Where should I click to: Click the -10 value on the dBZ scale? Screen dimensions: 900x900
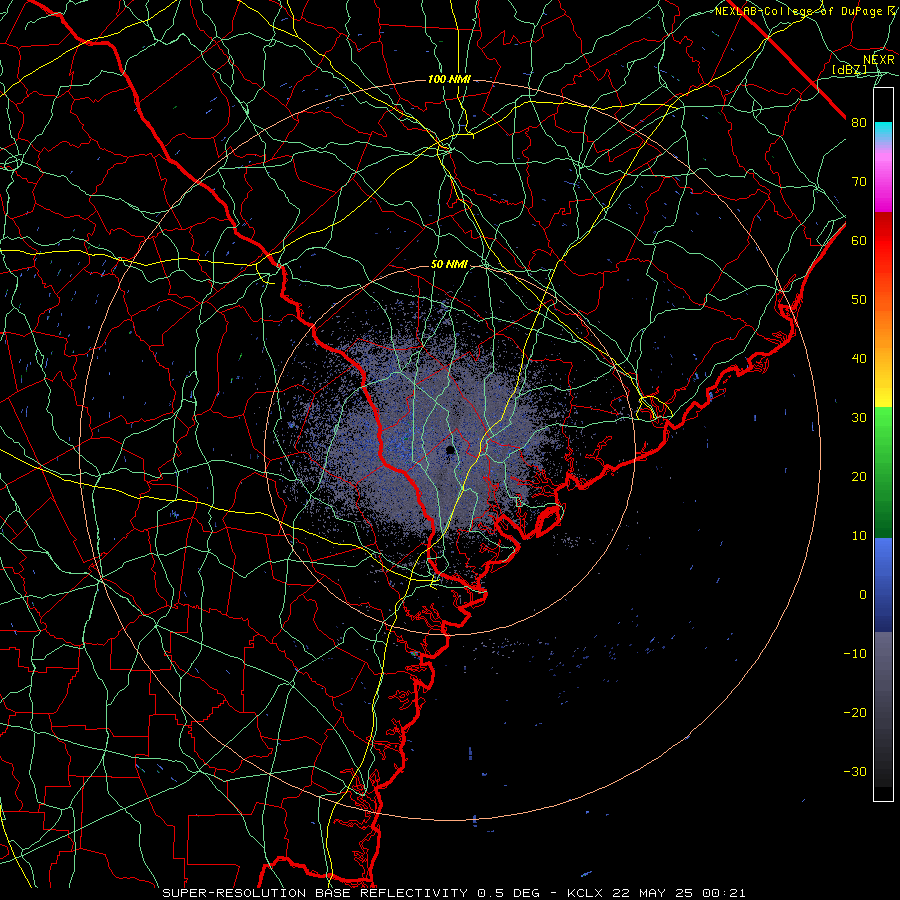(855, 654)
